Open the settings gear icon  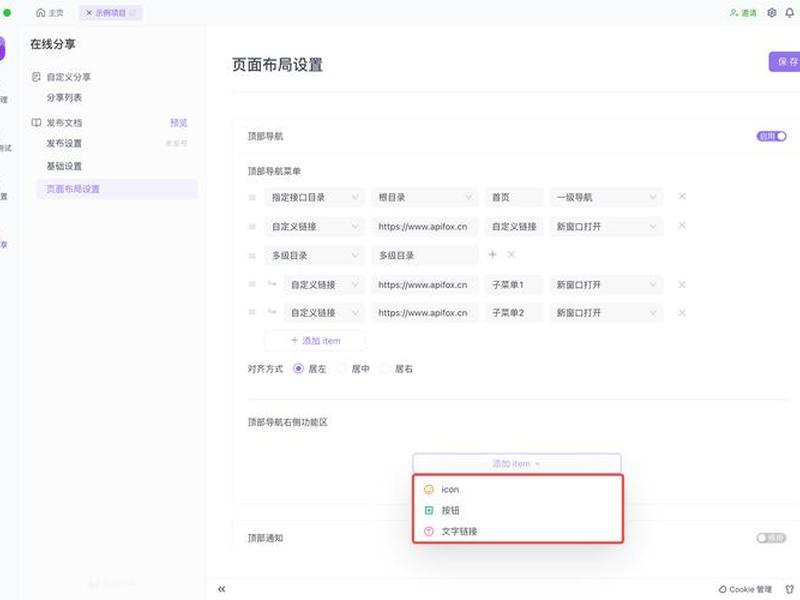click(771, 13)
